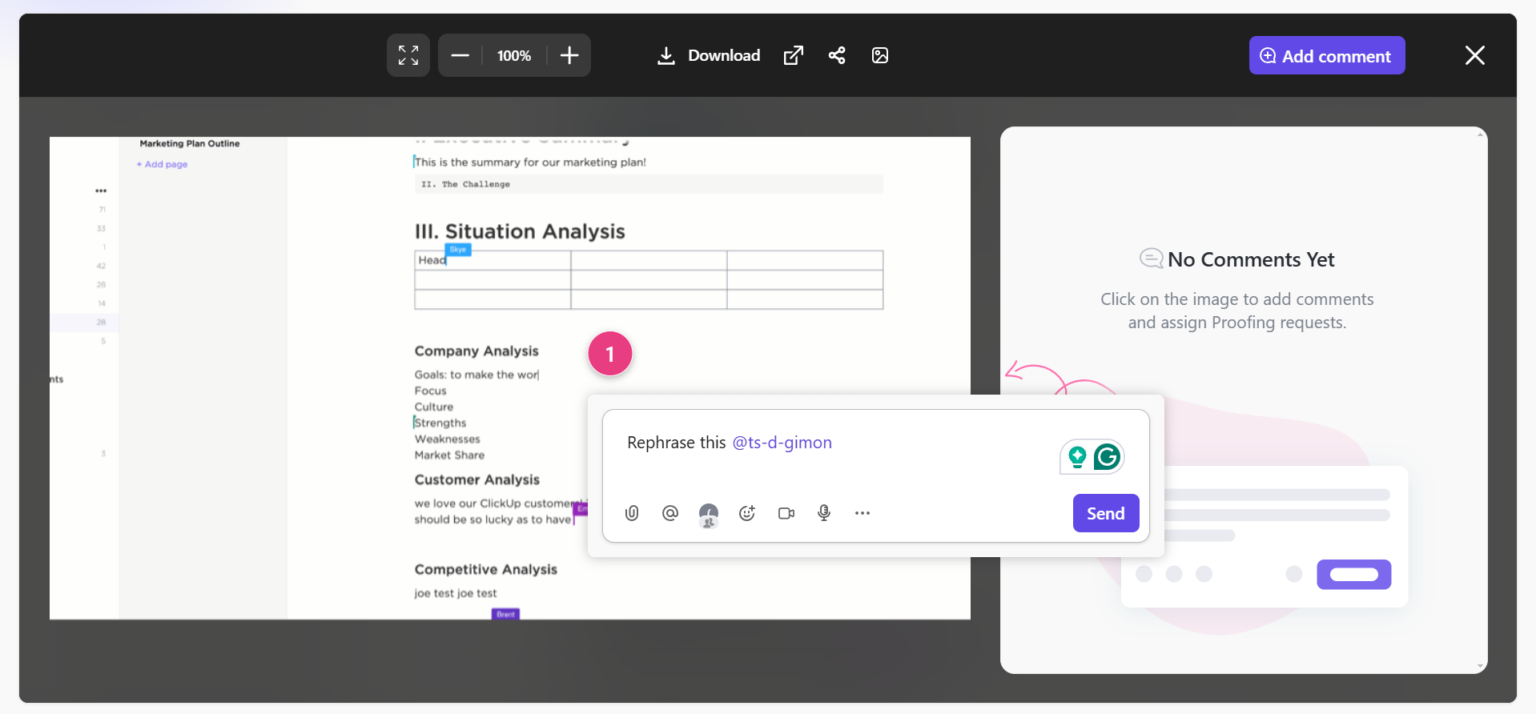Open the image in a new tab
The image size is (1536, 714).
[x=793, y=55]
